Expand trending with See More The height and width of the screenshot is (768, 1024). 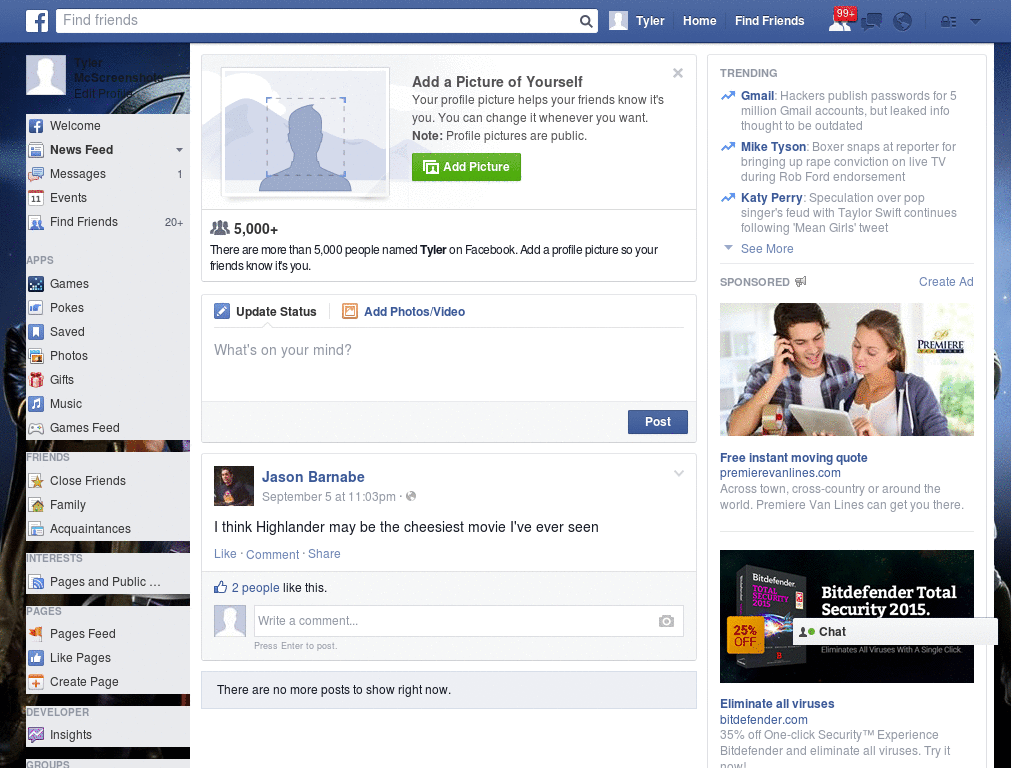pyautogui.click(x=767, y=249)
